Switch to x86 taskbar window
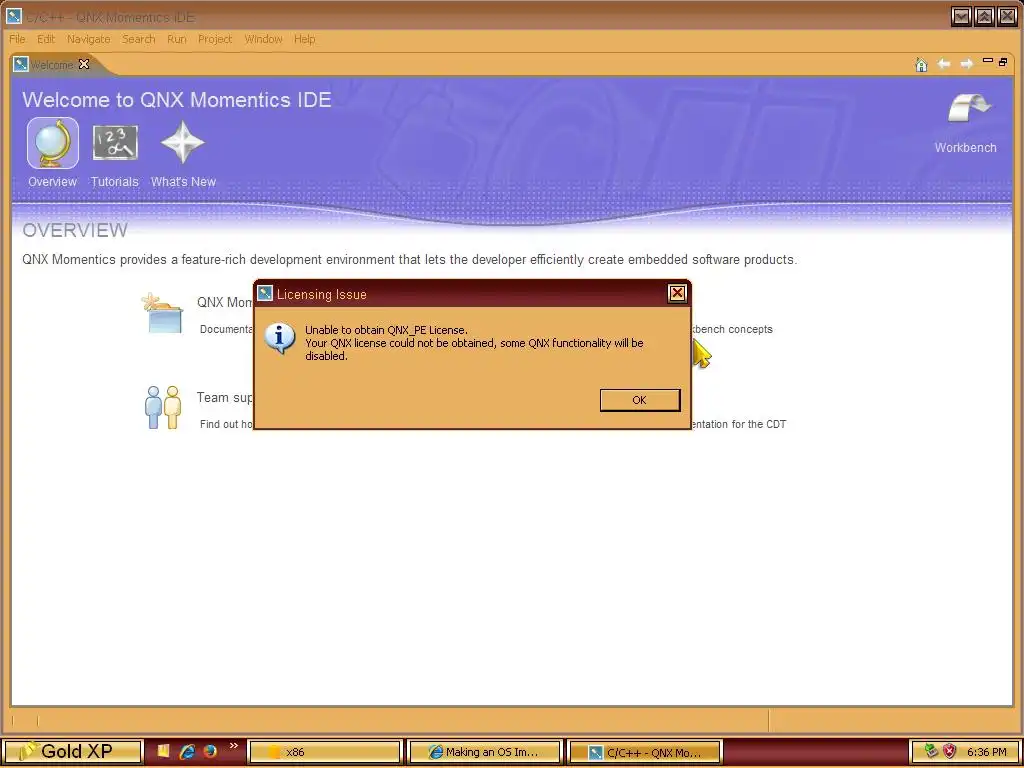This screenshot has height=768, width=1024. point(325,752)
